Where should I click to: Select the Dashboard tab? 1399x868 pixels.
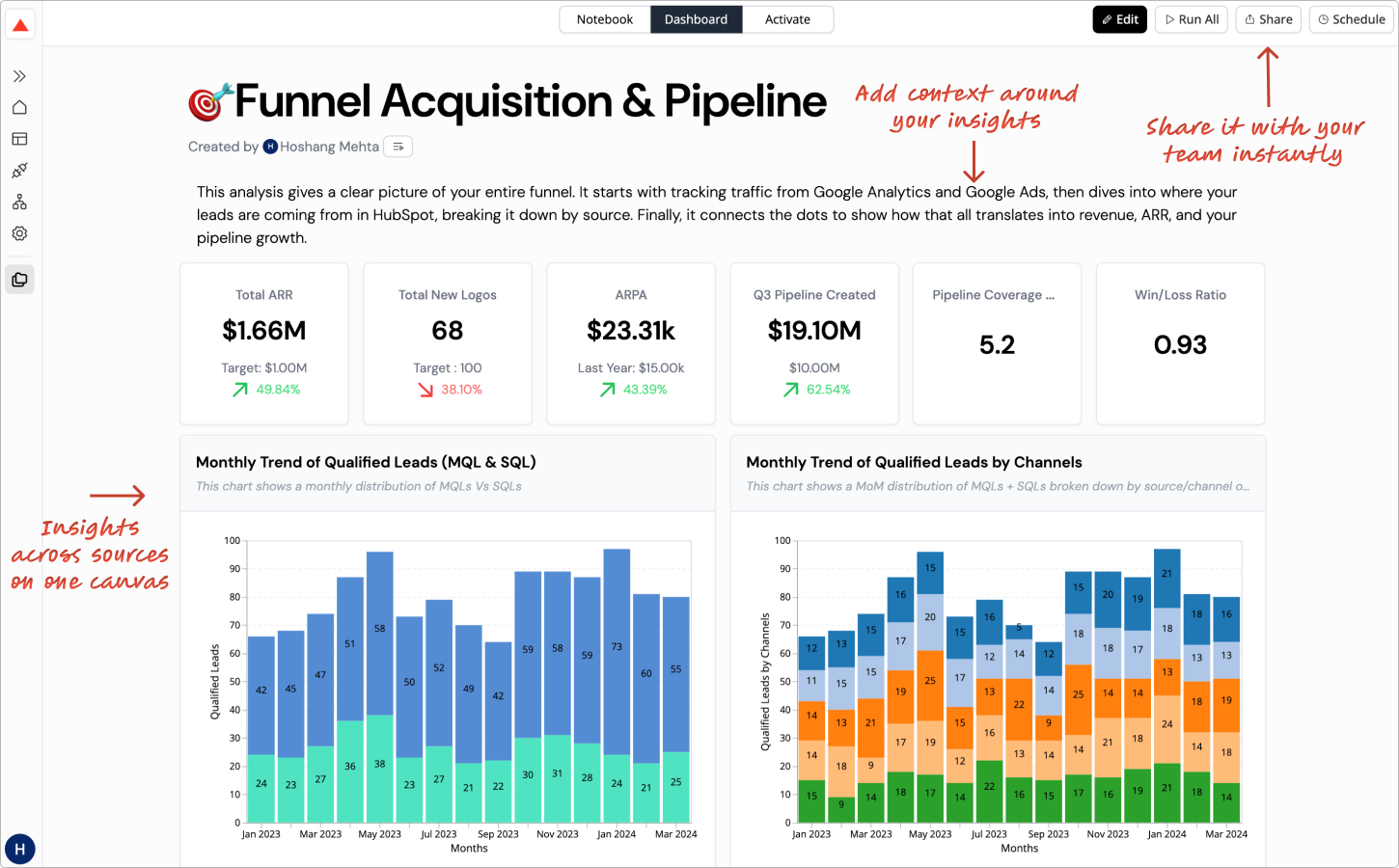click(696, 19)
